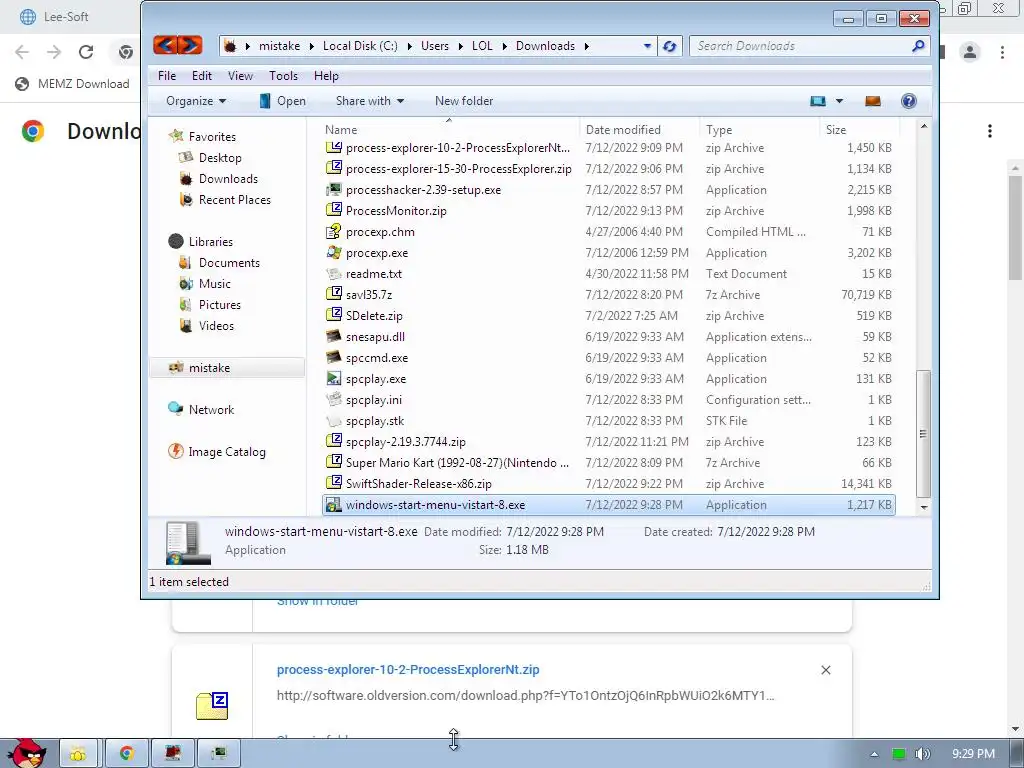Open the Downloads page more actions menu
The width and height of the screenshot is (1024, 768).
coord(990,131)
